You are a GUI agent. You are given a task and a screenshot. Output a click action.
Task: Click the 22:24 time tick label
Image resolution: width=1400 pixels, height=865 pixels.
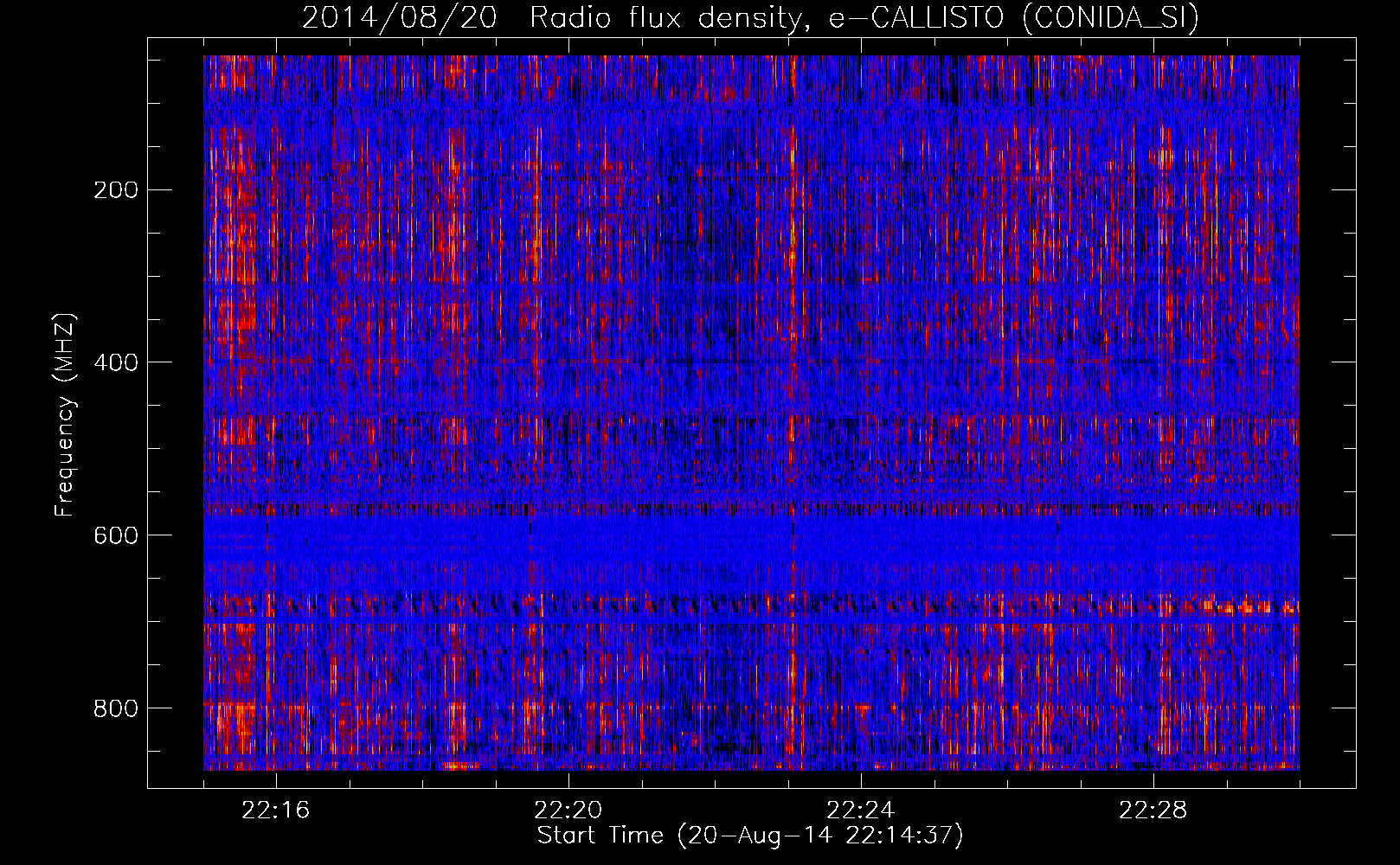coord(861,811)
